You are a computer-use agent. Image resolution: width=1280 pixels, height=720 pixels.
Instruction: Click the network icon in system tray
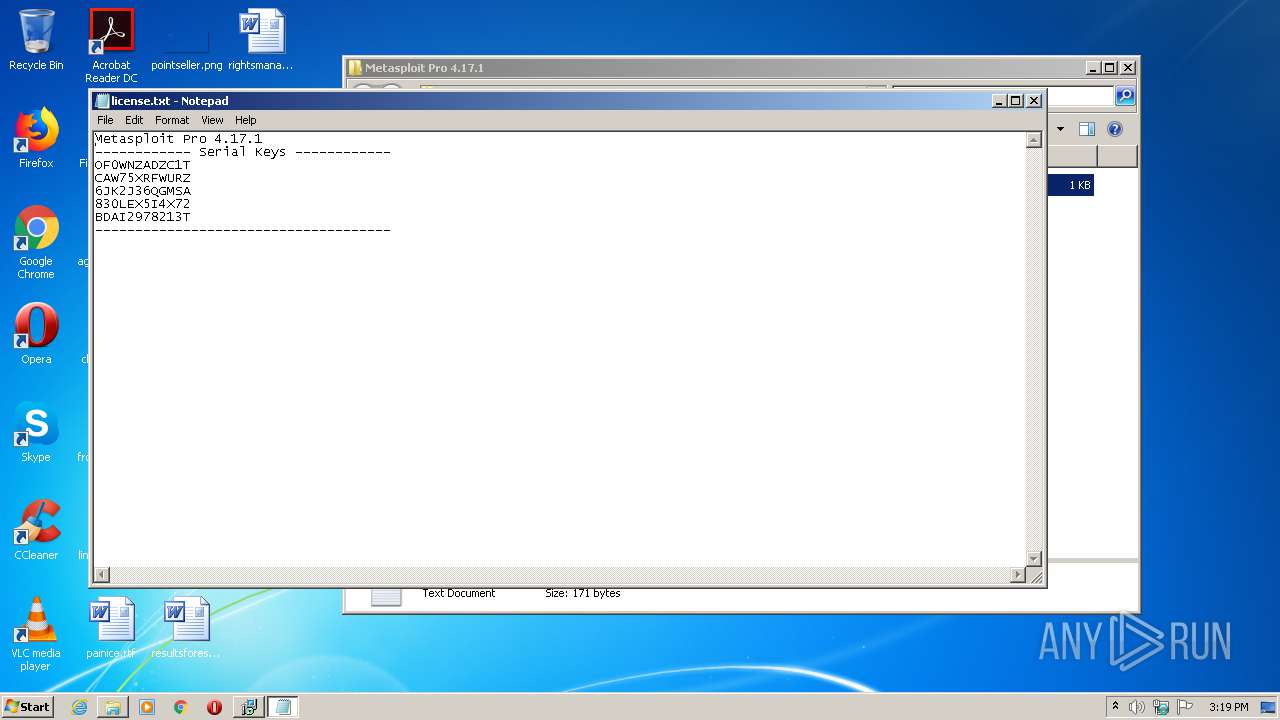(x=1161, y=707)
